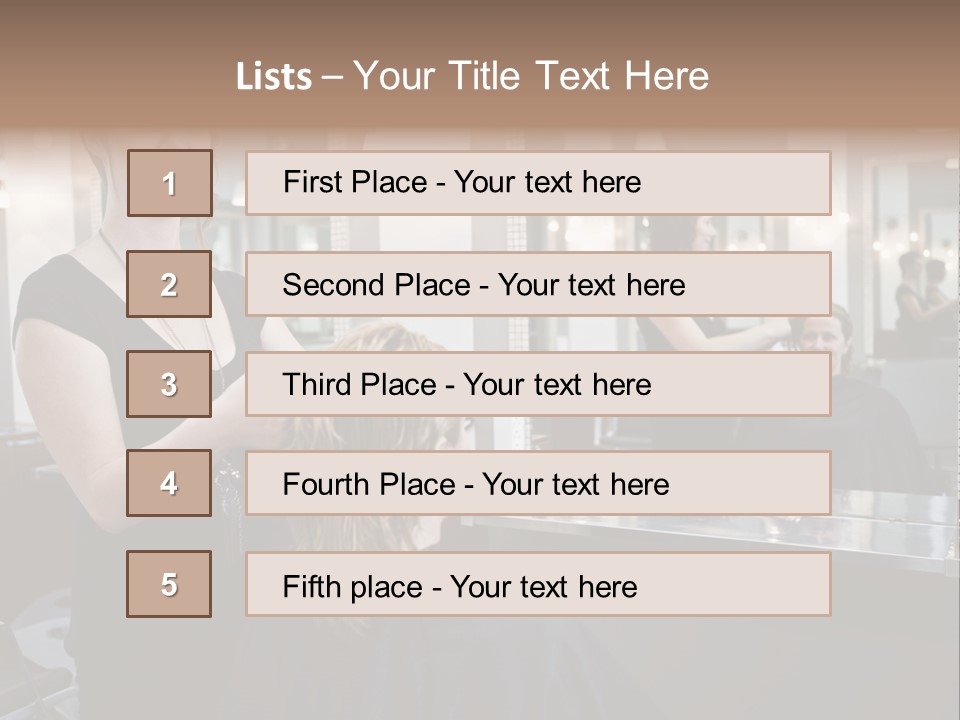Click the 'First Place - Your text here' box
The width and height of the screenshot is (960, 720).
coord(538,183)
